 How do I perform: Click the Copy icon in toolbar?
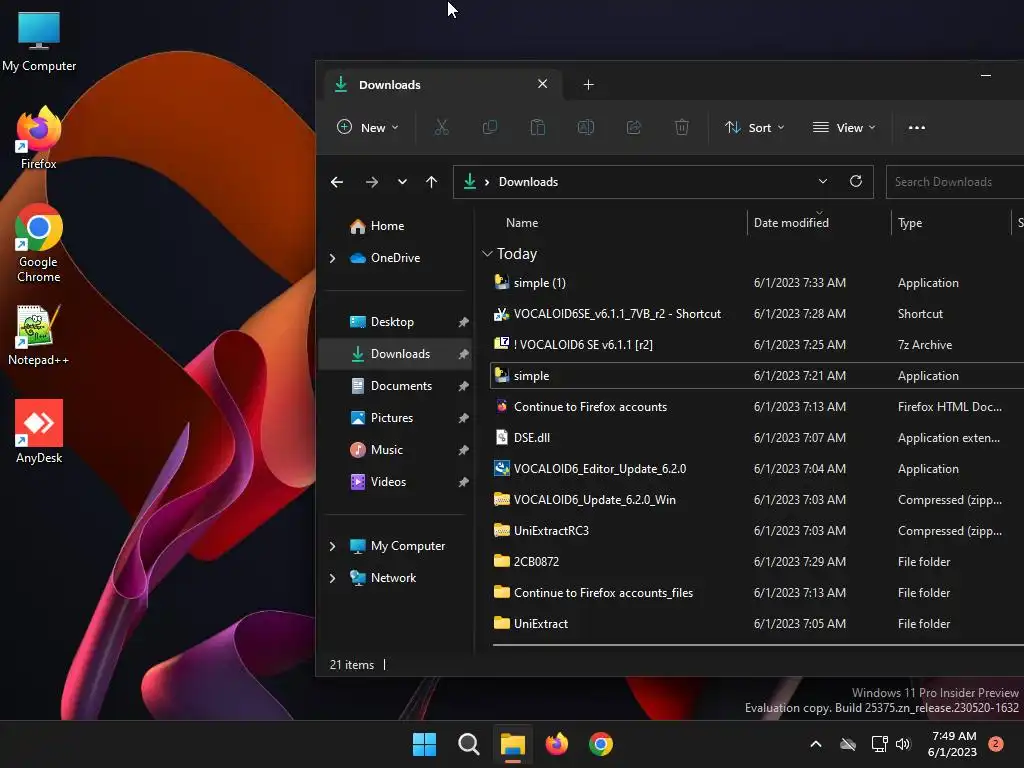(x=490, y=127)
